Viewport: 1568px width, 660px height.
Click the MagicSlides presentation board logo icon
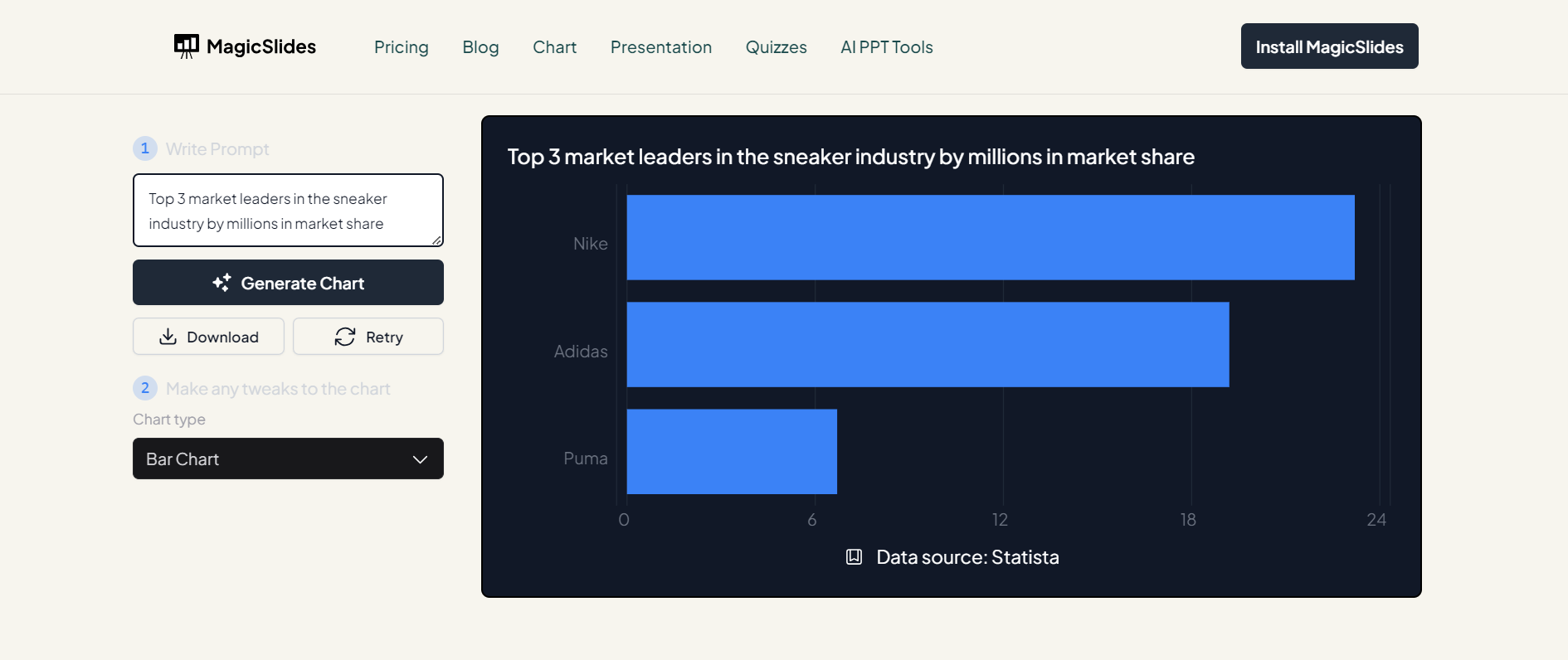pos(186,46)
